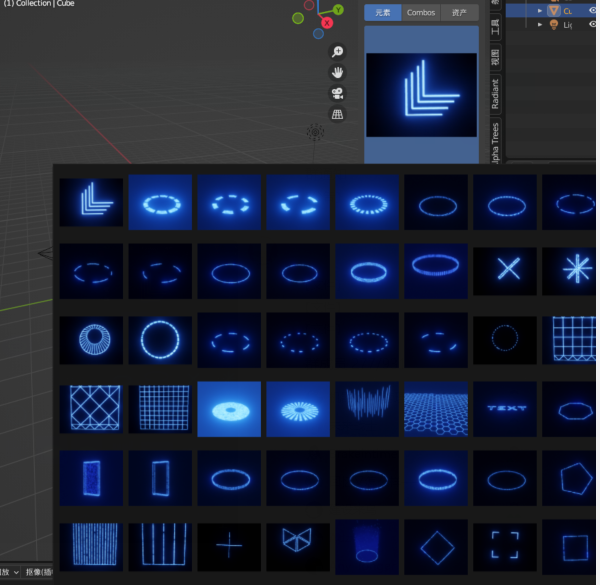The image size is (600, 585).
Task: Click the green Y axis gizmo ball
Action: [x=338, y=10]
